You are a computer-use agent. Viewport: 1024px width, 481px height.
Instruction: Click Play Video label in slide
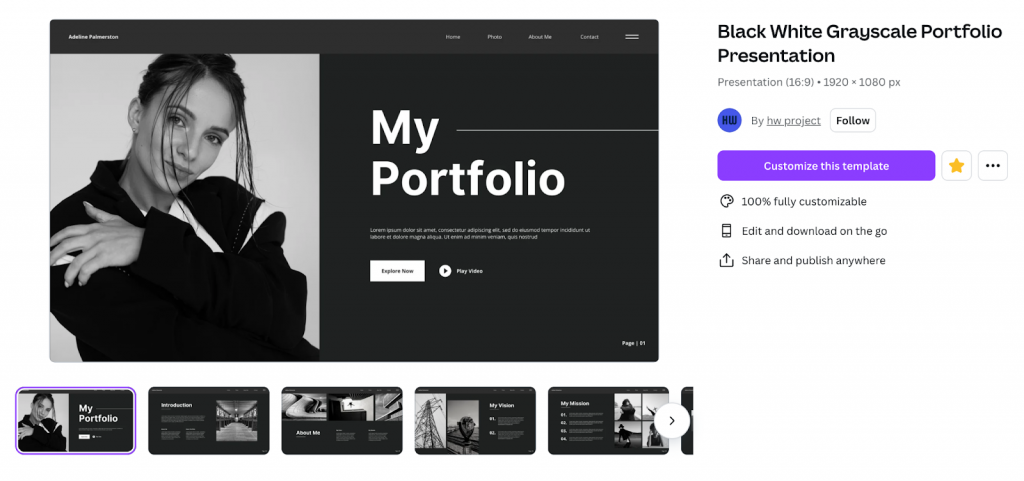470,271
